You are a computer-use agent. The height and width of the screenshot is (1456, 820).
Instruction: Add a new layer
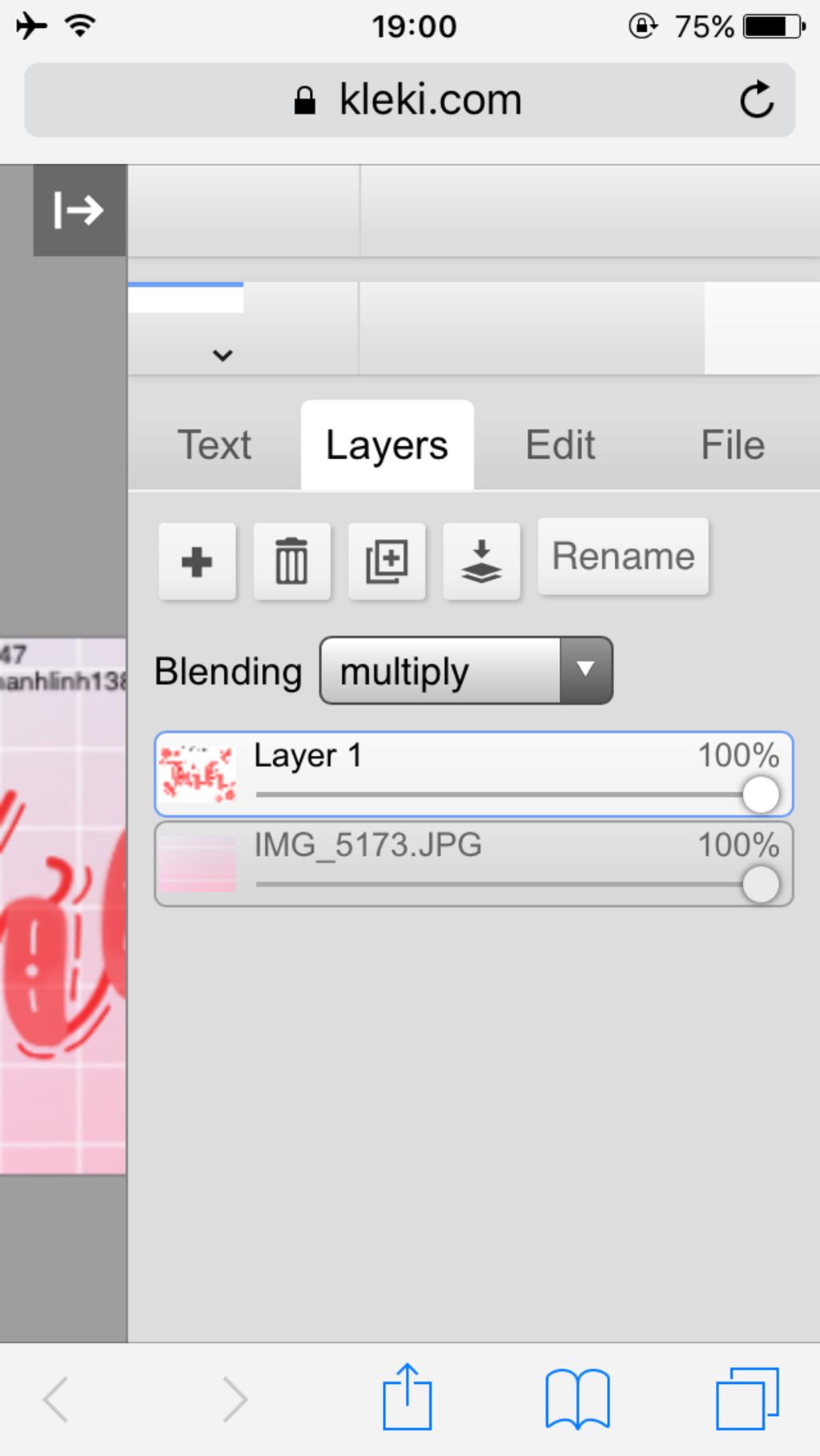click(197, 561)
